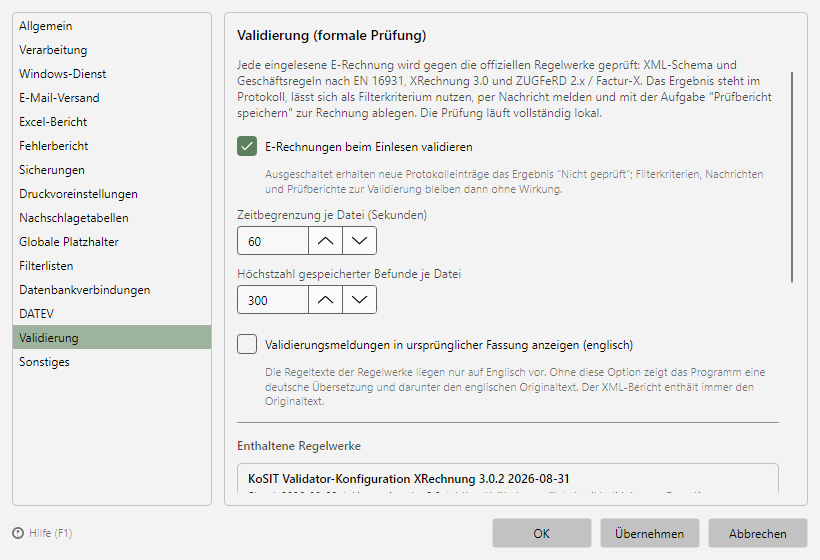Click the settings panel vertical scrollbar
The width and height of the screenshot is (820, 560).
click(x=792, y=177)
